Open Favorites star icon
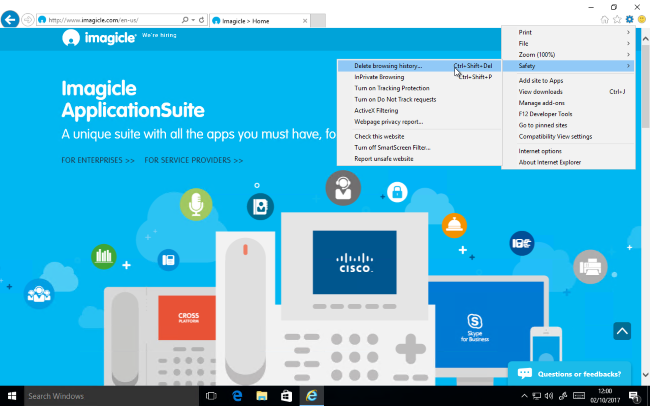This screenshot has height=406, width=650. coord(617,19)
